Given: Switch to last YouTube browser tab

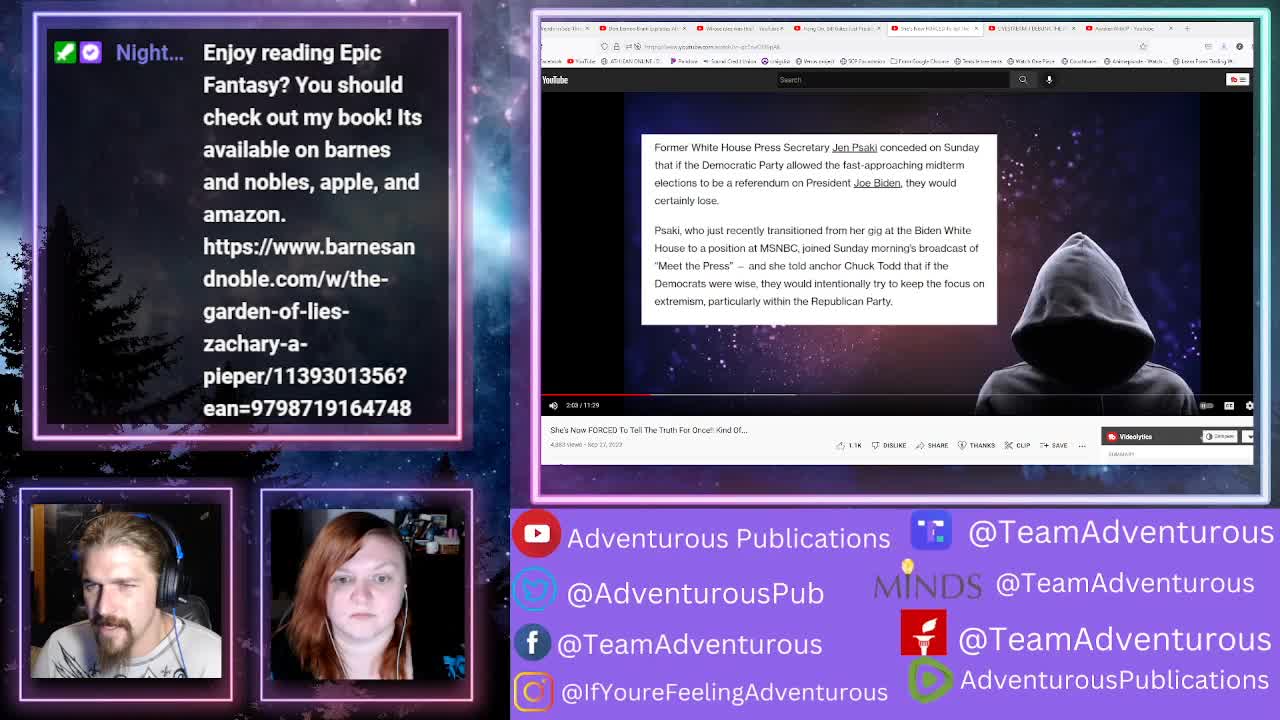Looking at the screenshot, I should point(1130,28).
